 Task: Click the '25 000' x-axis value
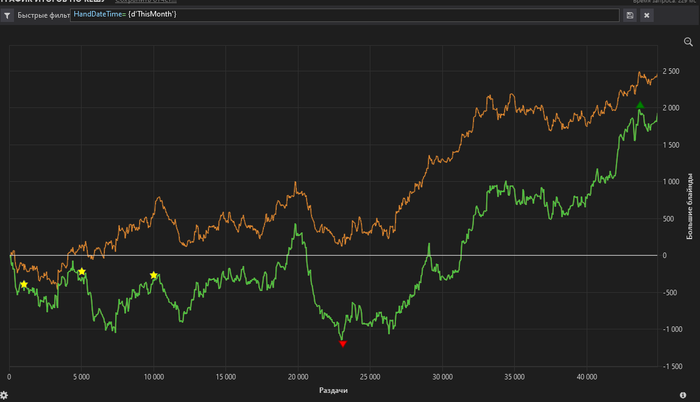(370, 377)
